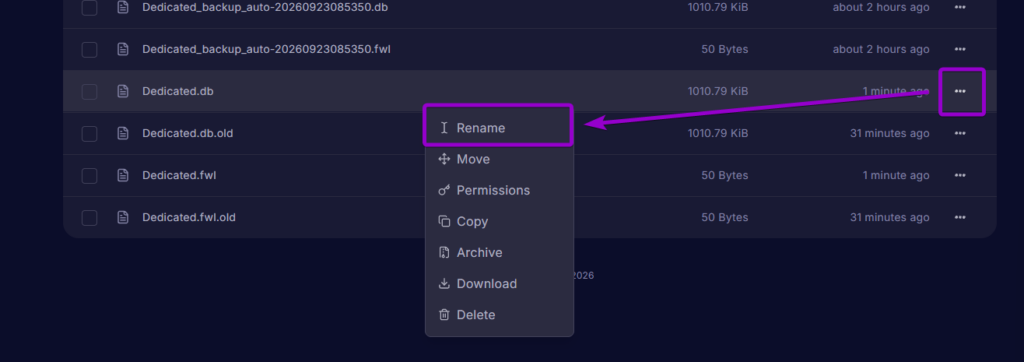This screenshot has height=362, width=1024.
Task: Click the Delete trash icon
Action: [x=444, y=315]
